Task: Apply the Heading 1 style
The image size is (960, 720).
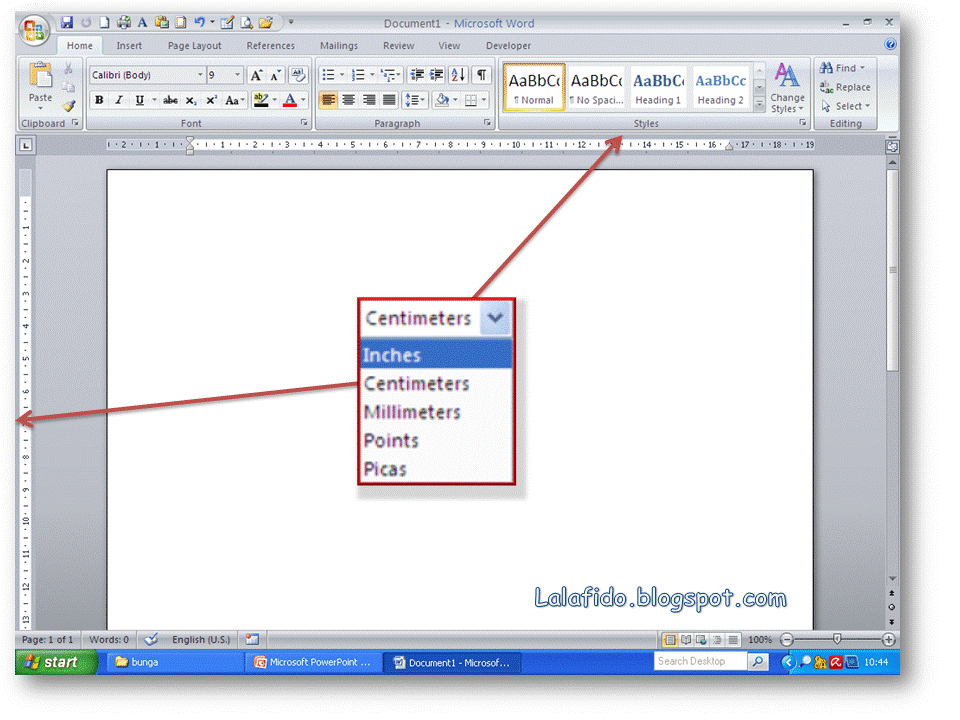Action: pos(658,88)
